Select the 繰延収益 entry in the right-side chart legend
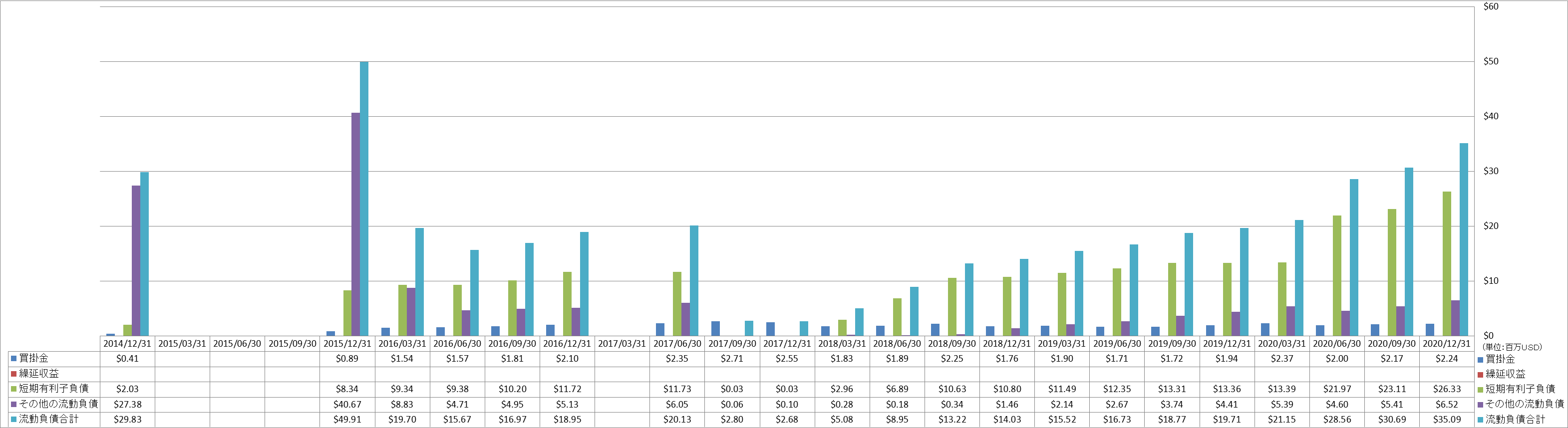The height and width of the screenshot is (428, 1568). pyautogui.click(x=1501, y=374)
